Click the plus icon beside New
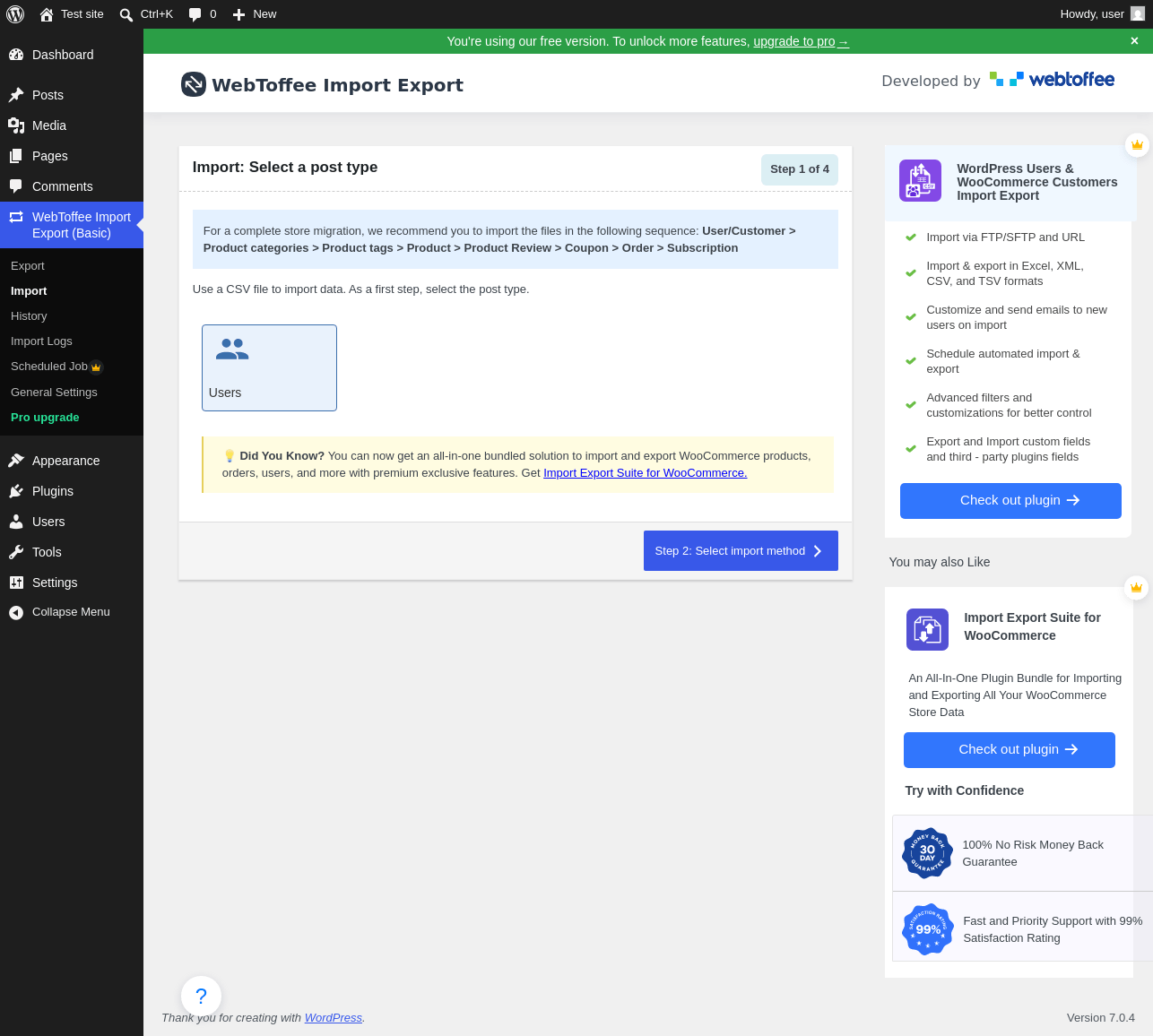Screen dimensions: 1153x1036 (238, 14)
